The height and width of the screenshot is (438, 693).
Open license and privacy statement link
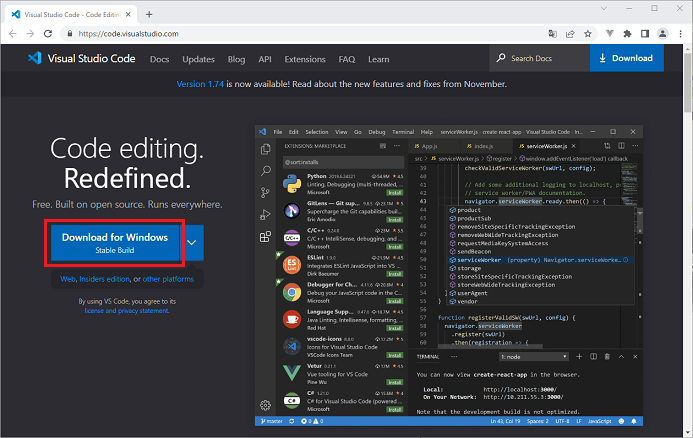[126, 311]
